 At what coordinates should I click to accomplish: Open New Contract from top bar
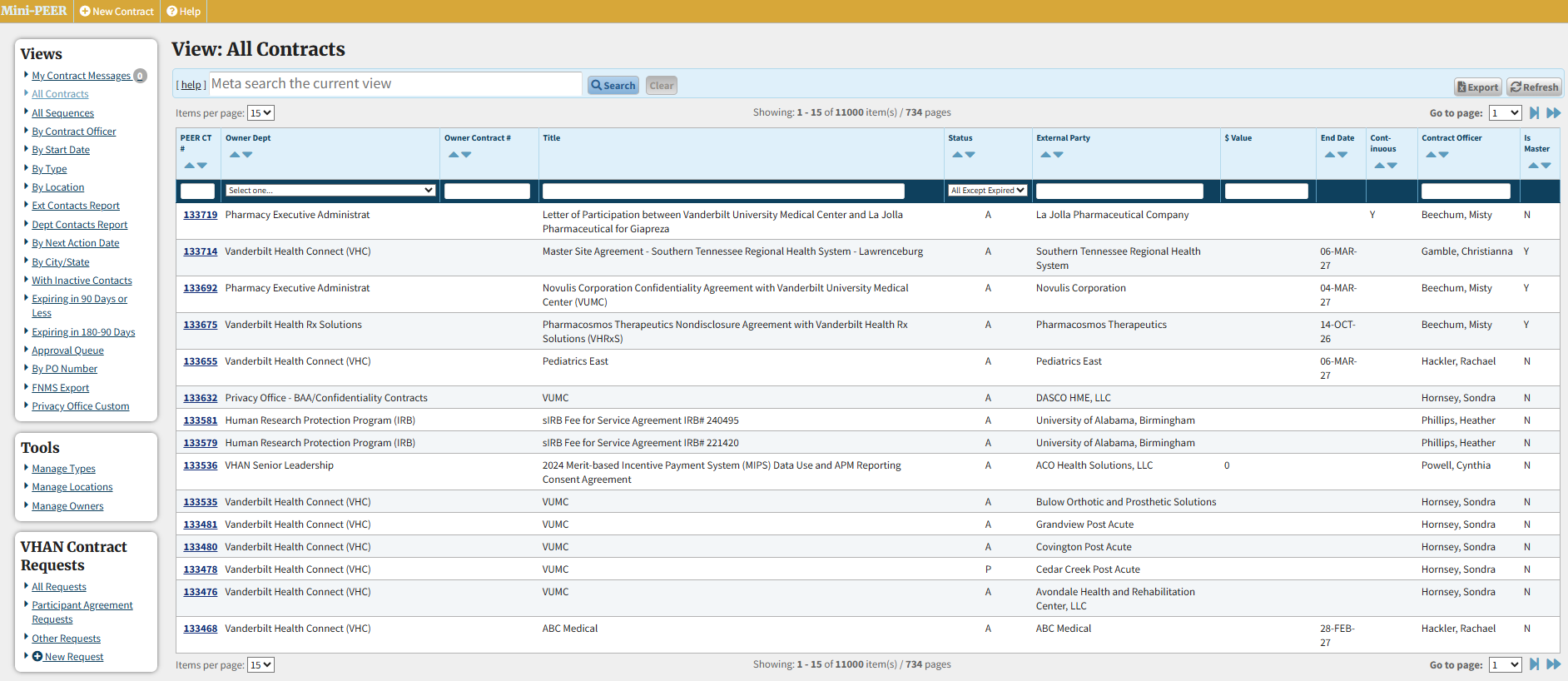[117, 12]
